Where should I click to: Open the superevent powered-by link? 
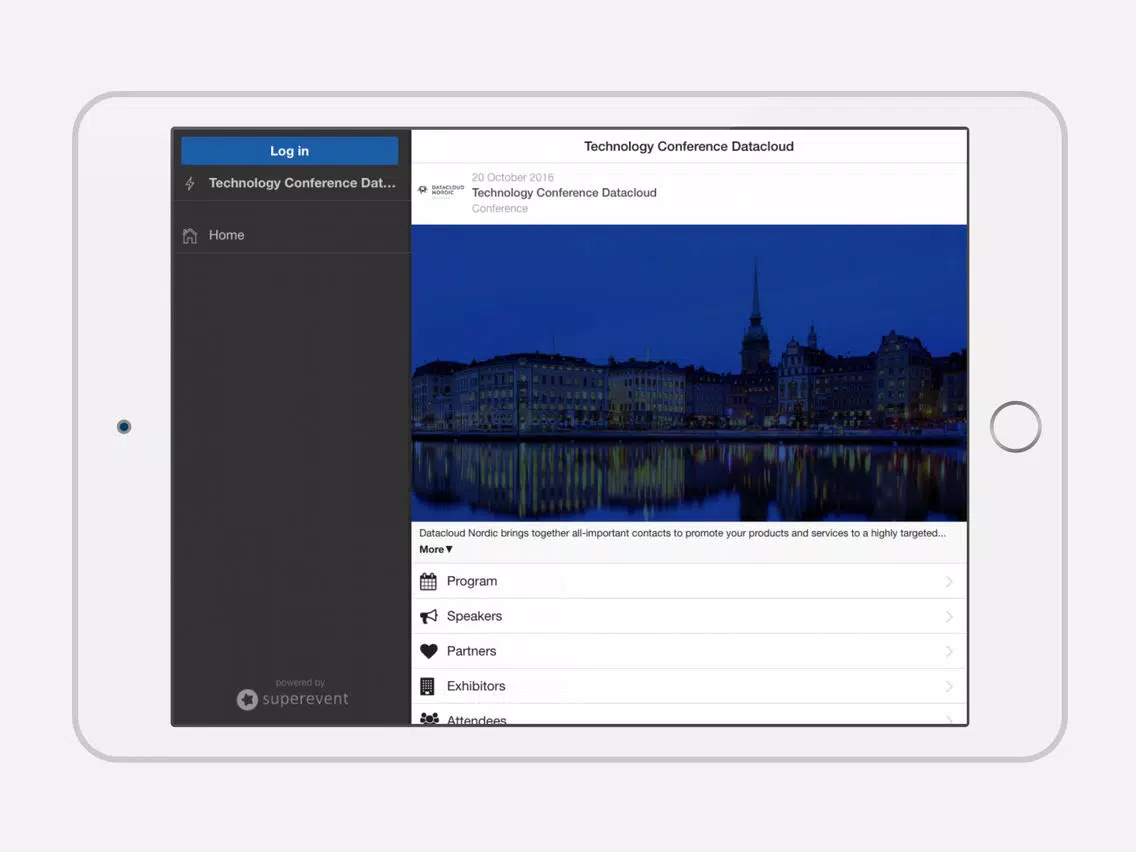coord(293,693)
